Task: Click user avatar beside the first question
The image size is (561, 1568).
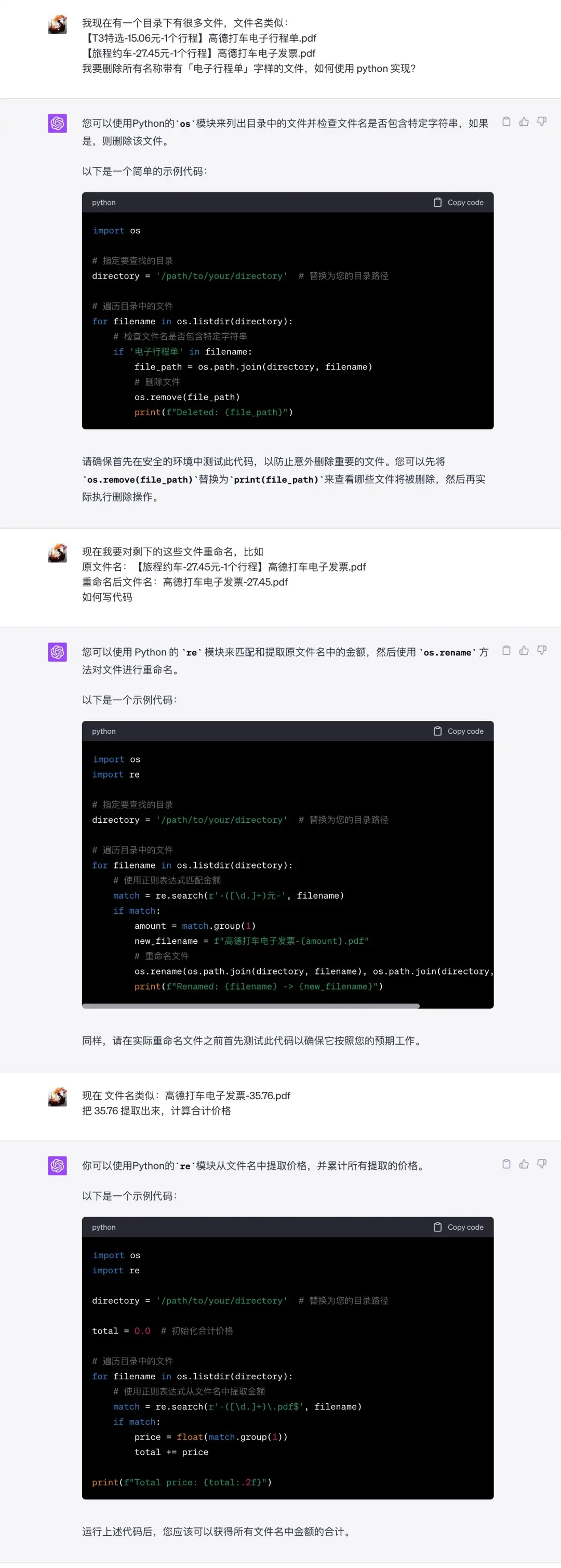Action: tap(57, 24)
